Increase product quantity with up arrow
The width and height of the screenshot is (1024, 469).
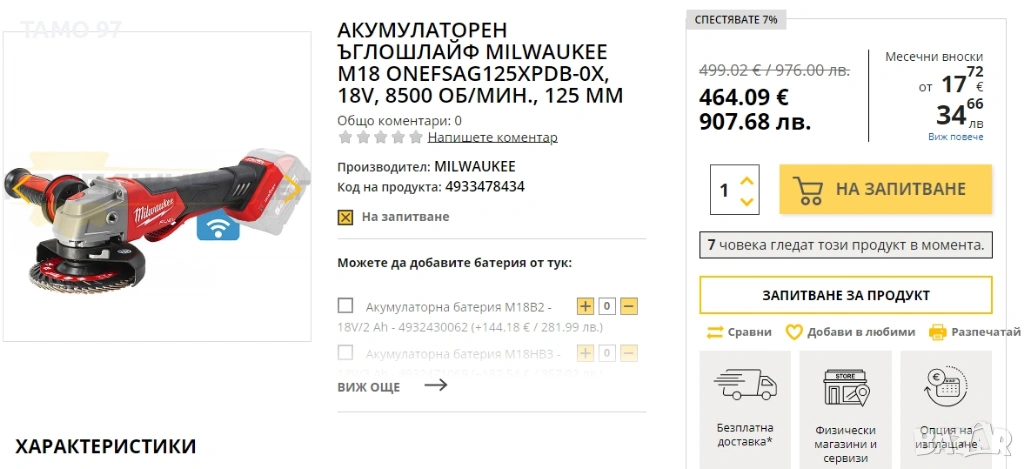[x=747, y=181]
